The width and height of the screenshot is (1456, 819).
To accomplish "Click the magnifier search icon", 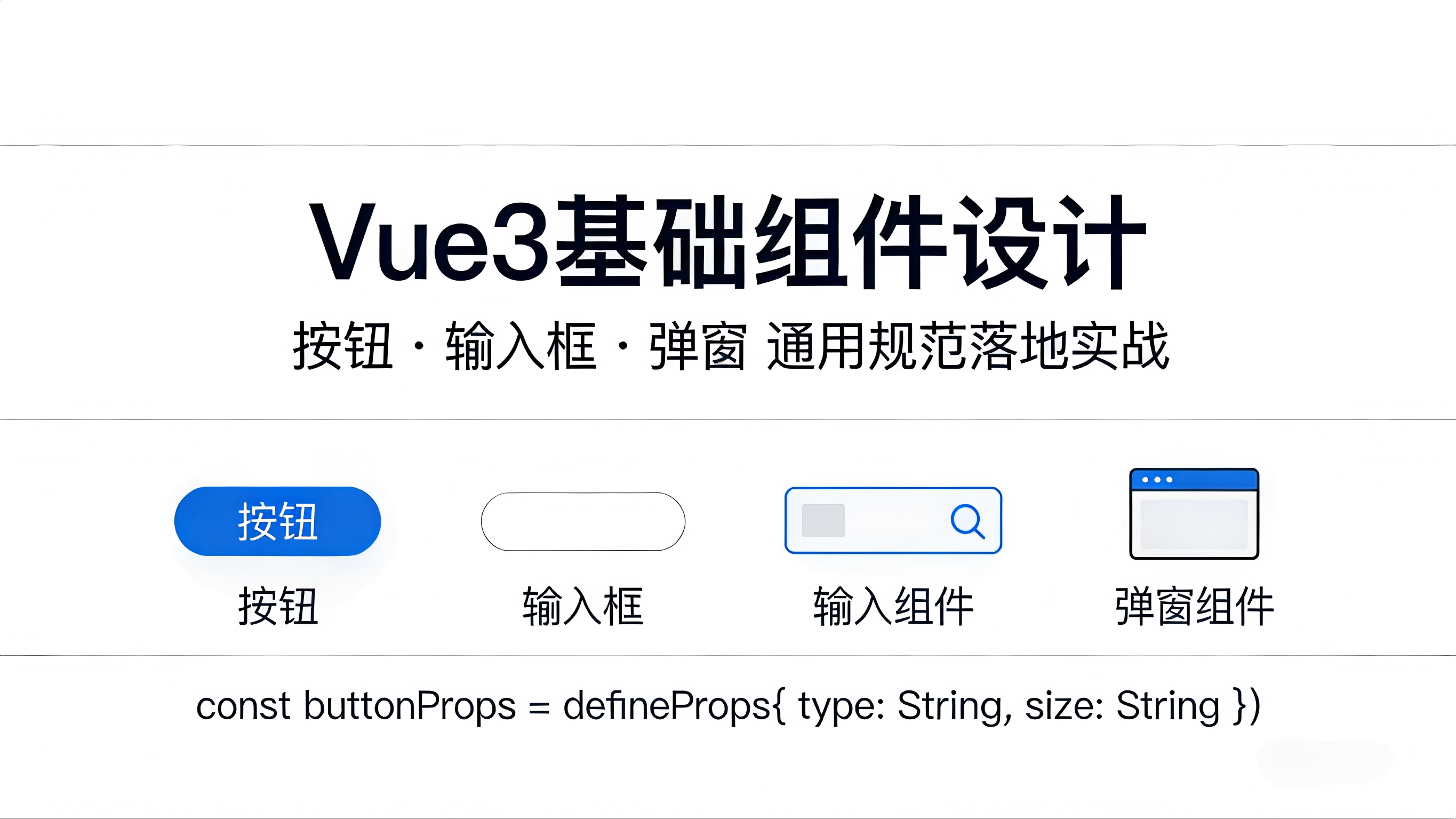I will click(967, 521).
